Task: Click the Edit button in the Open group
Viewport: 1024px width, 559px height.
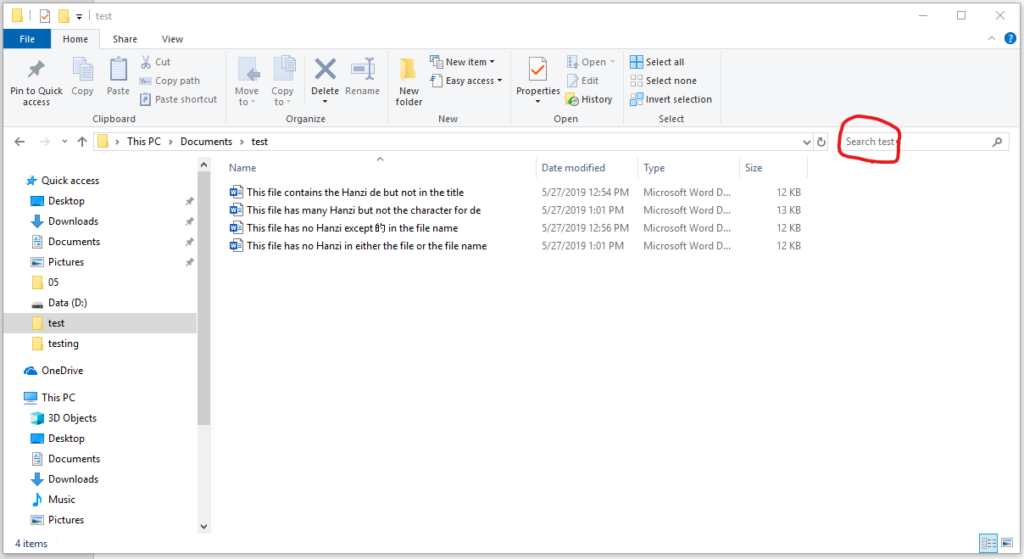Action: pos(583,80)
